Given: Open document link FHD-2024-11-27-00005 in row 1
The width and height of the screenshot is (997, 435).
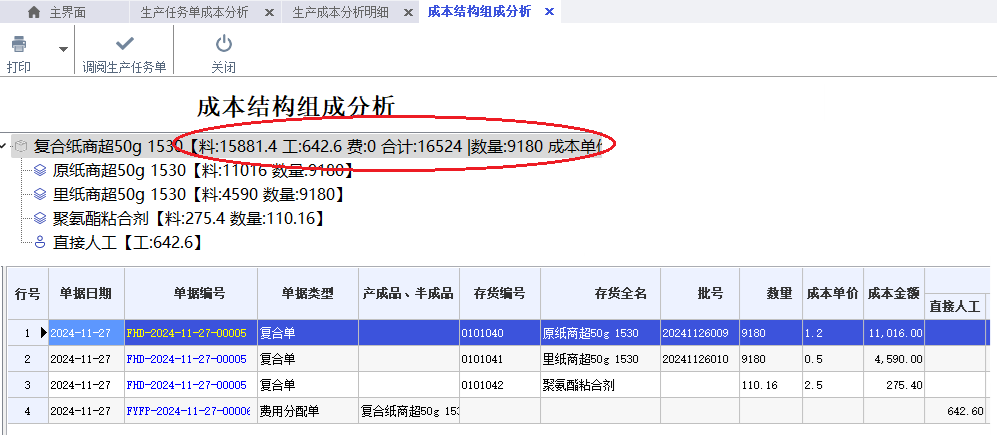Looking at the screenshot, I should 186,333.
